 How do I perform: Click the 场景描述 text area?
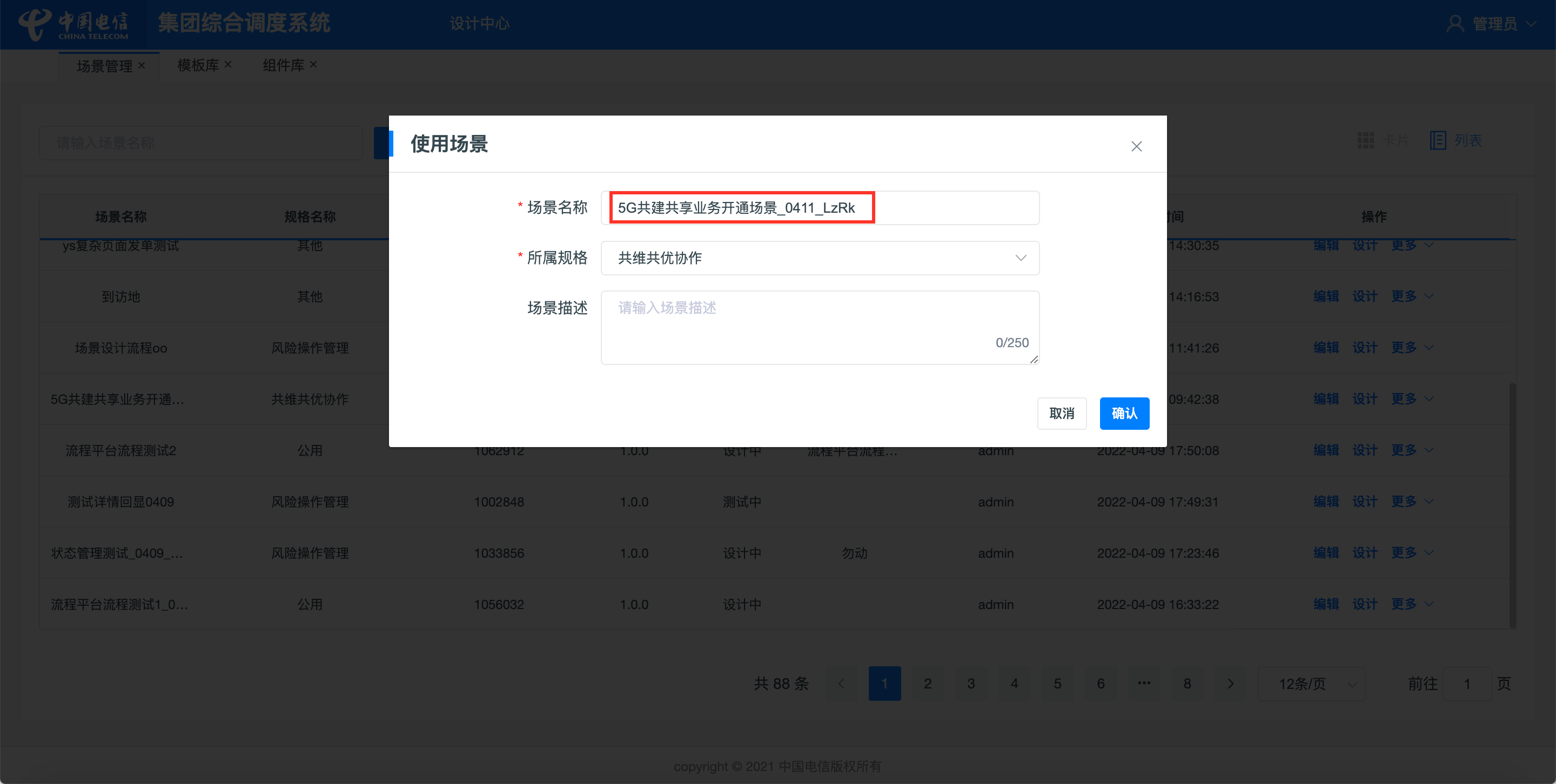point(820,328)
